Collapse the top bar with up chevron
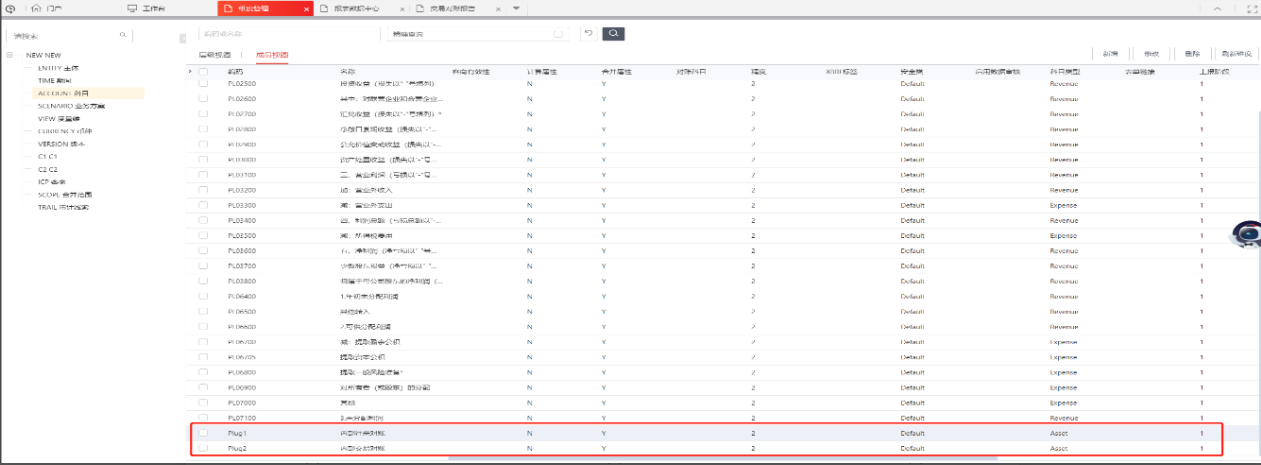 (x=1218, y=8)
